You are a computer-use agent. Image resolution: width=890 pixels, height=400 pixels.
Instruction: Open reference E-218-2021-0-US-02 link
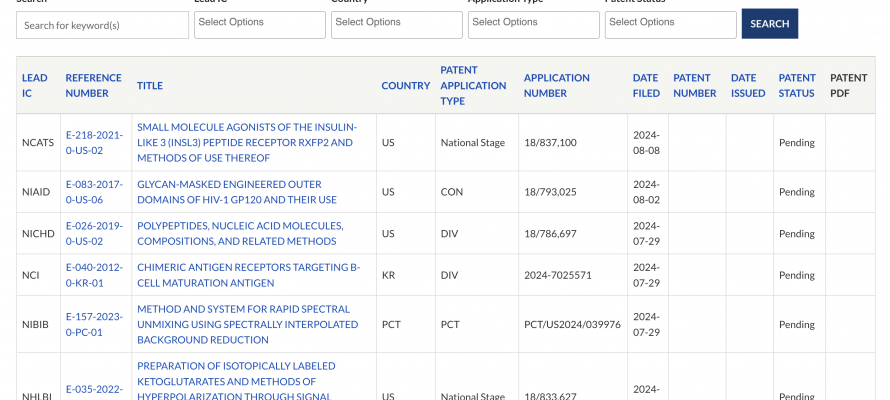coord(93,143)
